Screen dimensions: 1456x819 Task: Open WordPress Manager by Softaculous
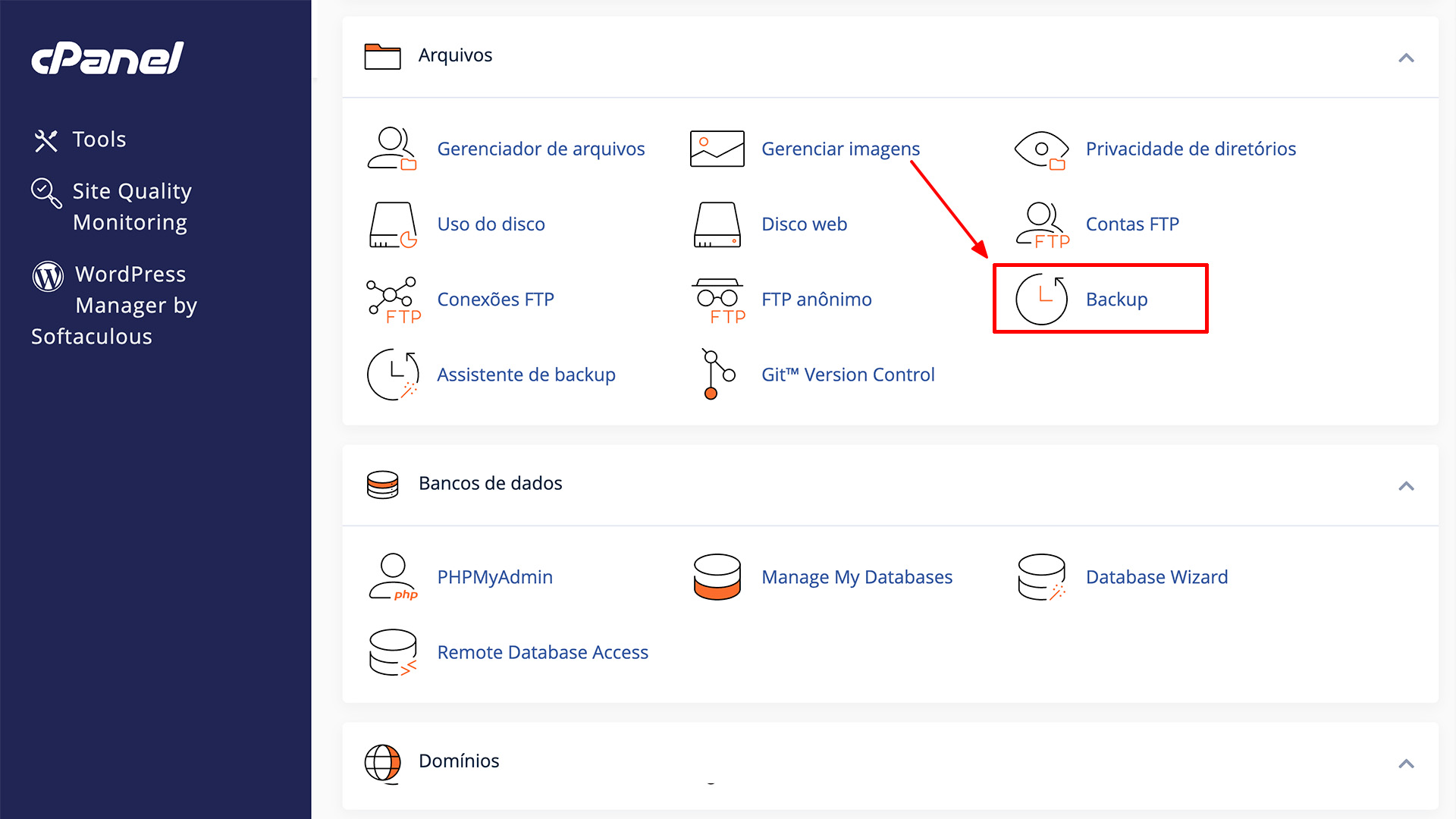coord(115,305)
